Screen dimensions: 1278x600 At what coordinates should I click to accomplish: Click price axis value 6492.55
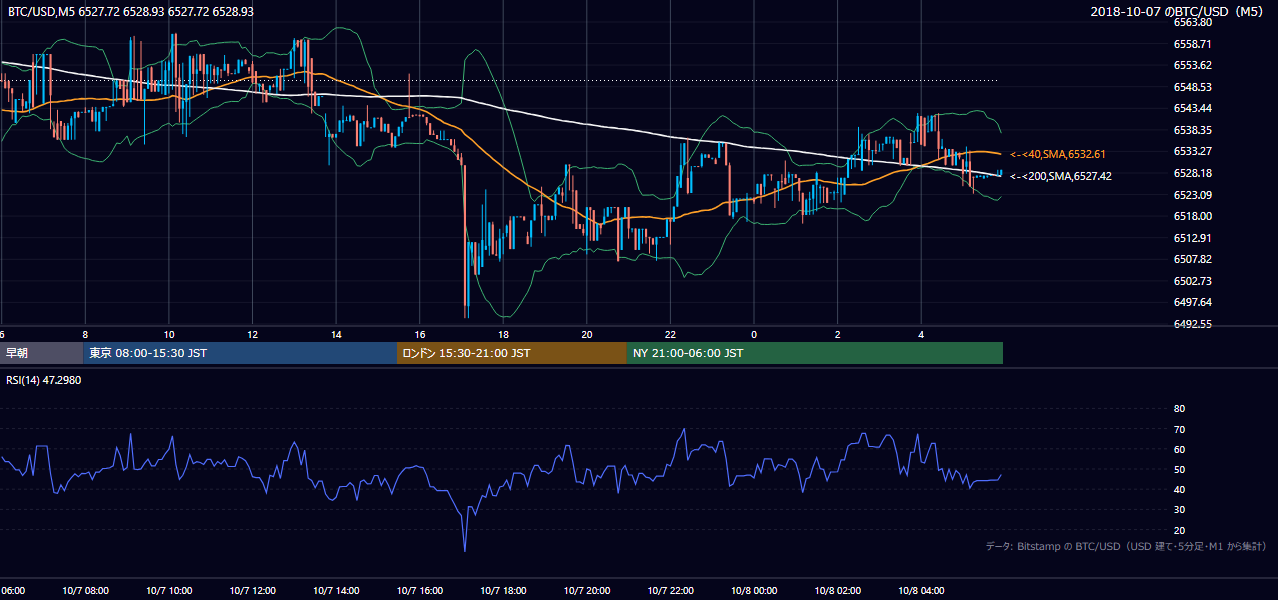(1192, 324)
